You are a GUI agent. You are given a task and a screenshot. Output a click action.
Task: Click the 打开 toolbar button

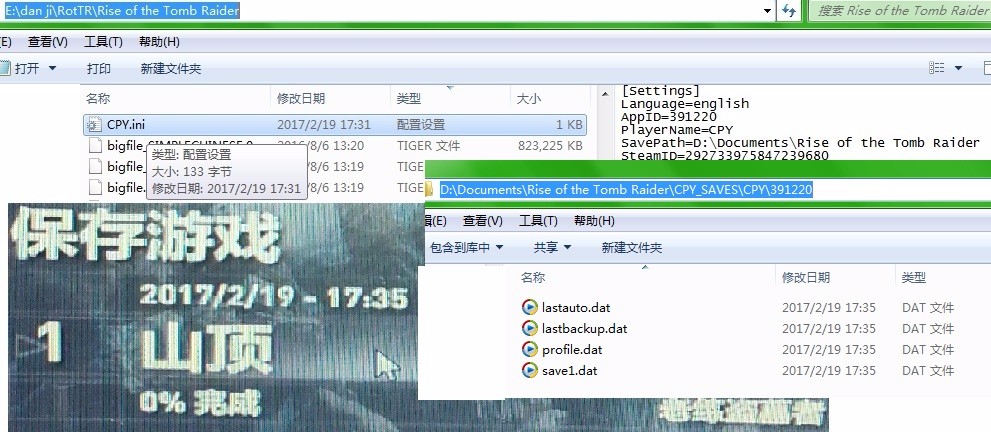(20, 68)
